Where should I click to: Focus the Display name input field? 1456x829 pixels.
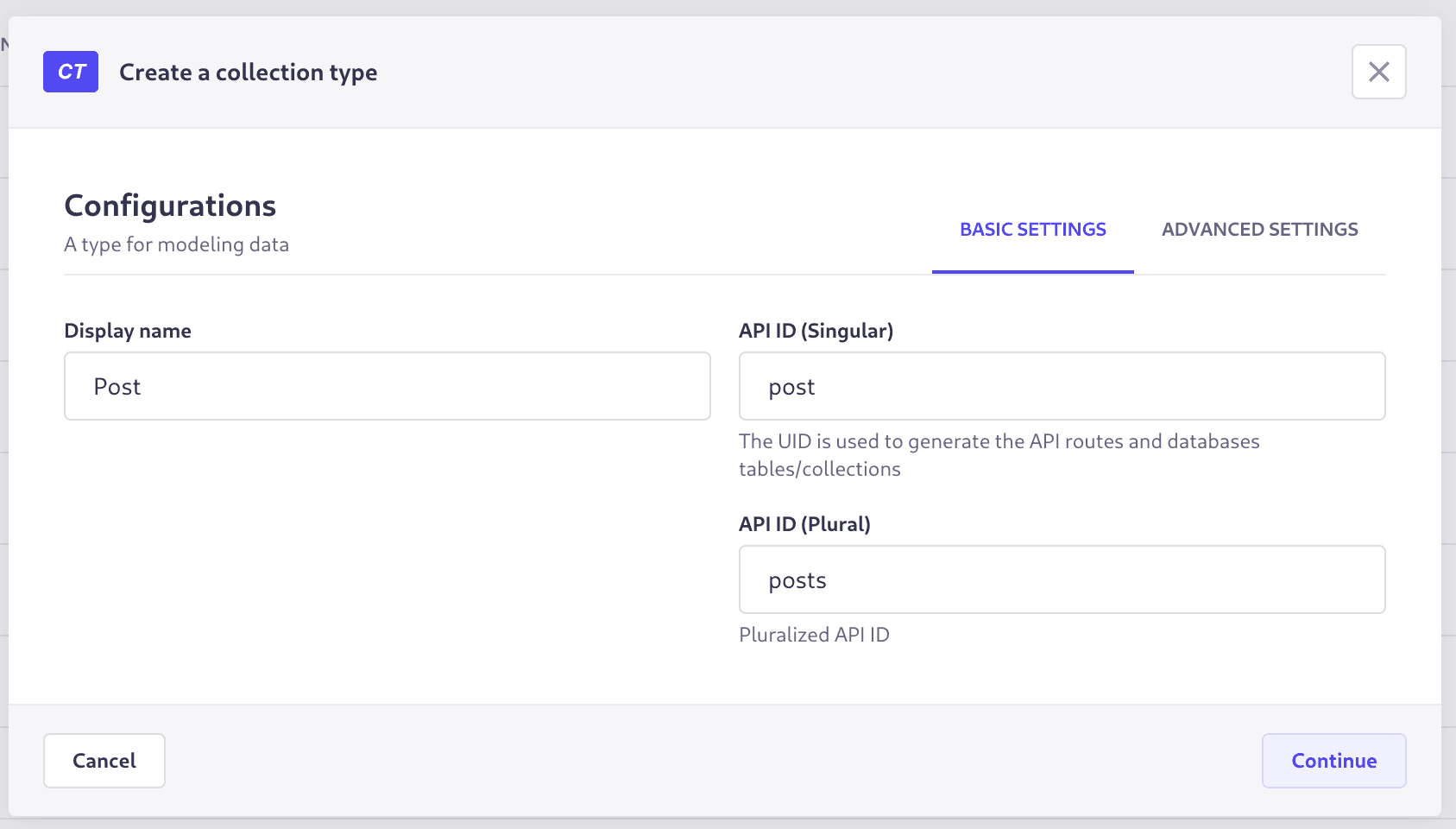tap(387, 386)
